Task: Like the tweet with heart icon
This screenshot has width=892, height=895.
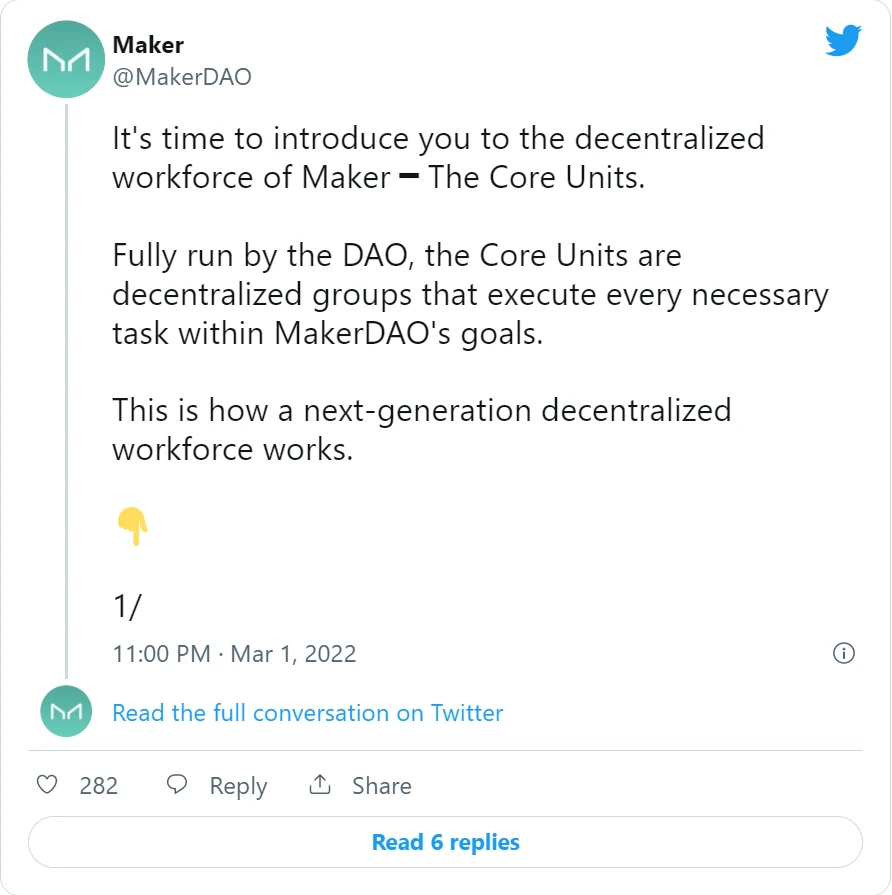Action: tap(47, 785)
